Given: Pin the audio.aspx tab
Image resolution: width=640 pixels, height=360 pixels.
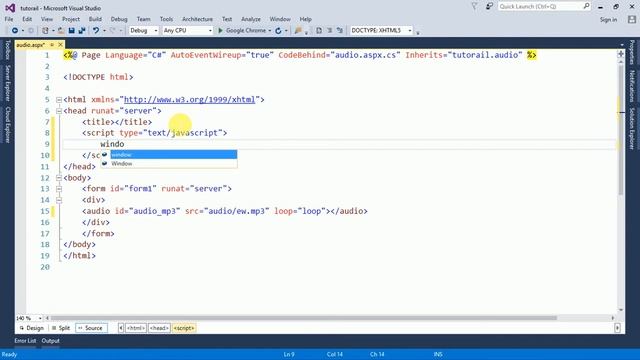Looking at the screenshot, I should [x=52, y=44].
